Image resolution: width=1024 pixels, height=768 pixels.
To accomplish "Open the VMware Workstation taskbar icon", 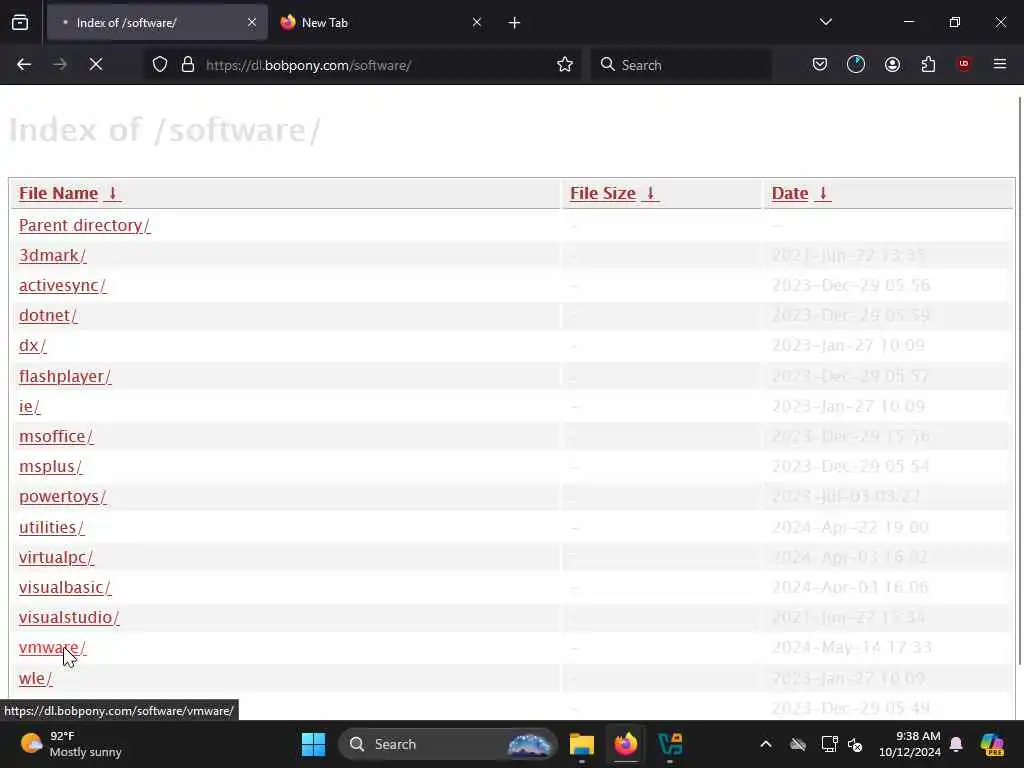I will coord(670,744).
